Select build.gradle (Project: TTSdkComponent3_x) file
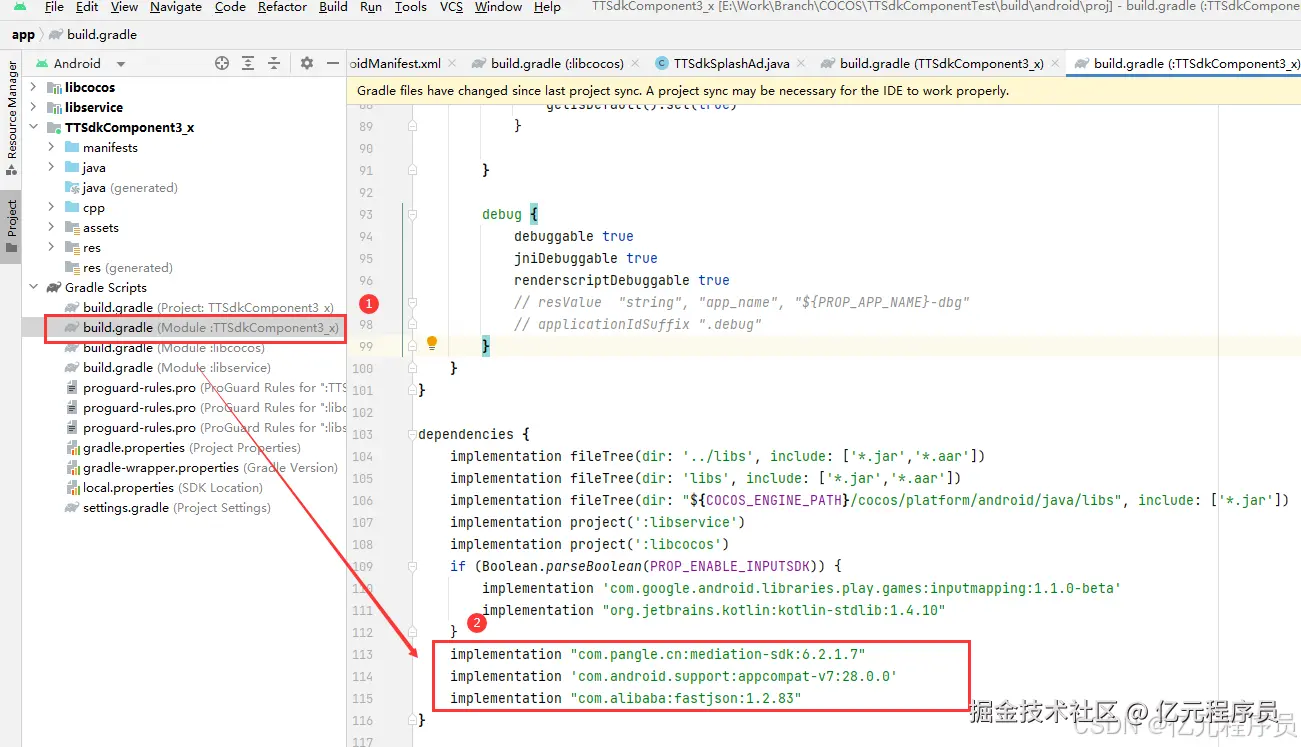 (208, 308)
